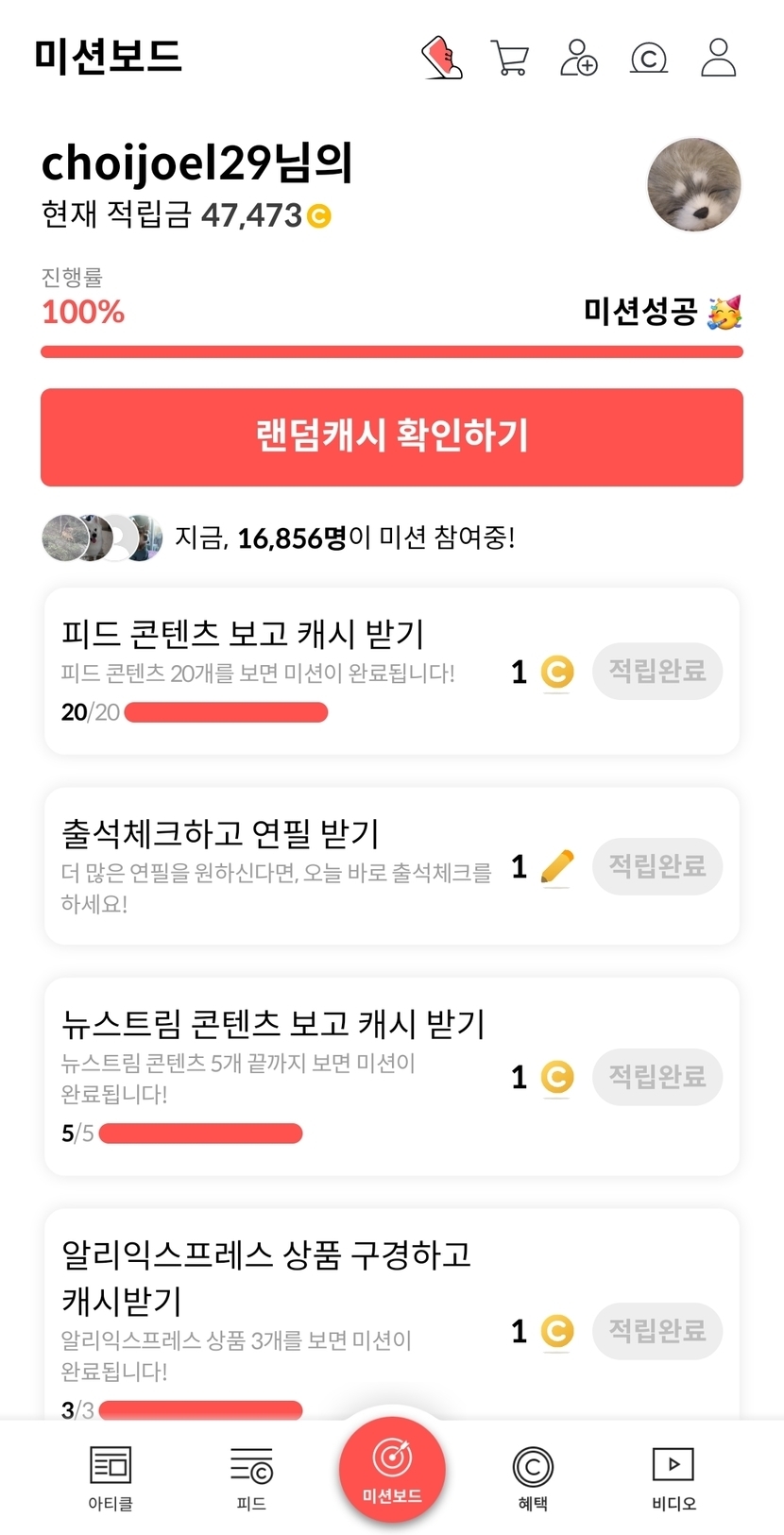Go to the 비디오 tab
The width and height of the screenshot is (784, 1535).
pyautogui.click(x=673, y=1477)
